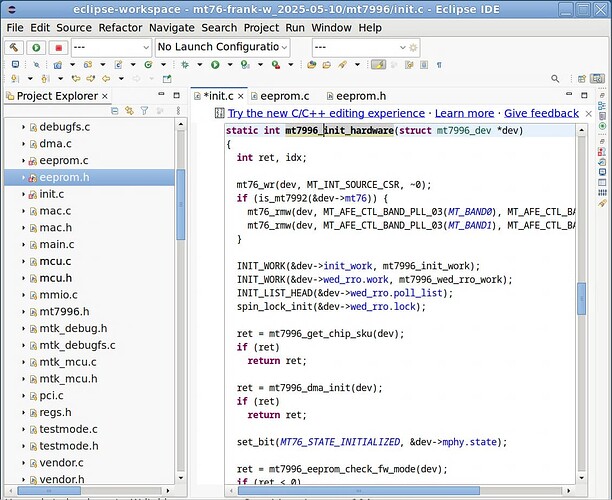The height and width of the screenshot is (500, 612).
Task: Click the Coverage launch icon
Action: (x=245, y=65)
